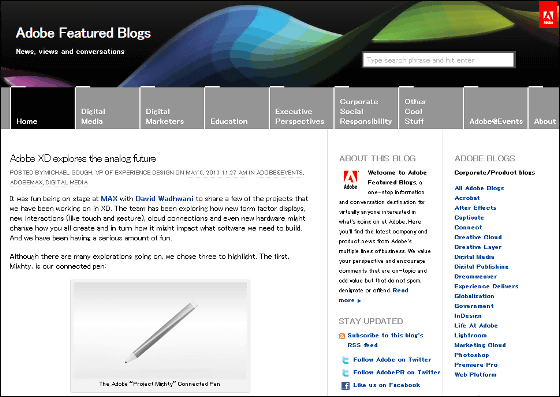Viewport: 560px width, 397px height.
Task: Open the Adobe XD explores analog future post
Action: [x=83, y=159]
